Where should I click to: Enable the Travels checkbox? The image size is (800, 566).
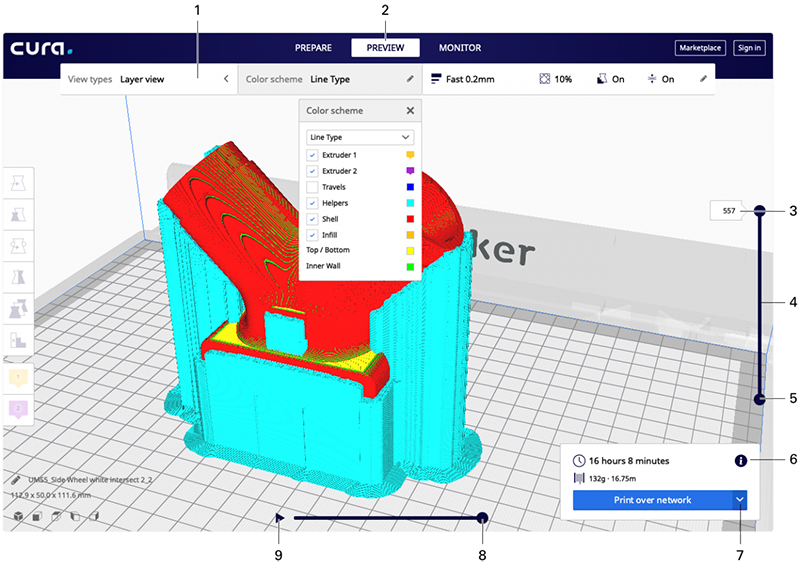click(x=313, y=187)
